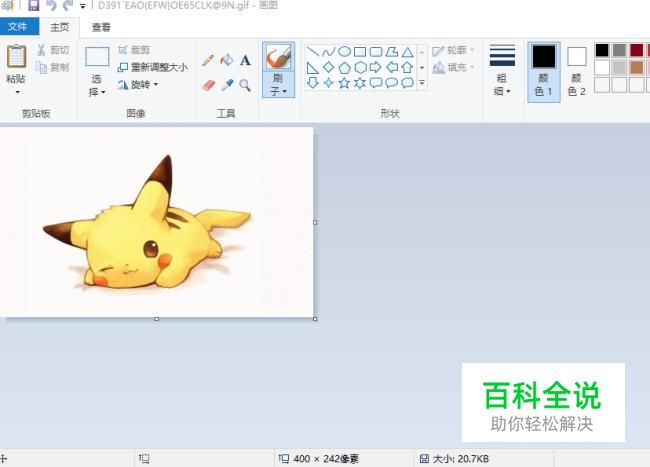Choose the Rectangle shape

point(360,52)
